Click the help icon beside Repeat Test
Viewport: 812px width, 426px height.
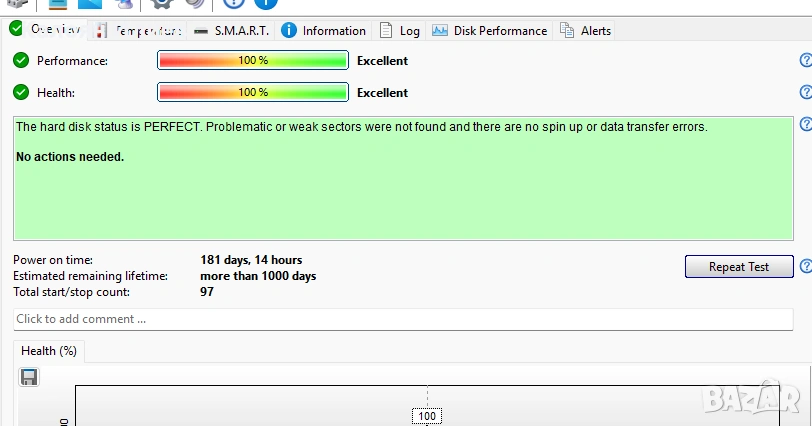pyautogui.click(x=806, y=267)
